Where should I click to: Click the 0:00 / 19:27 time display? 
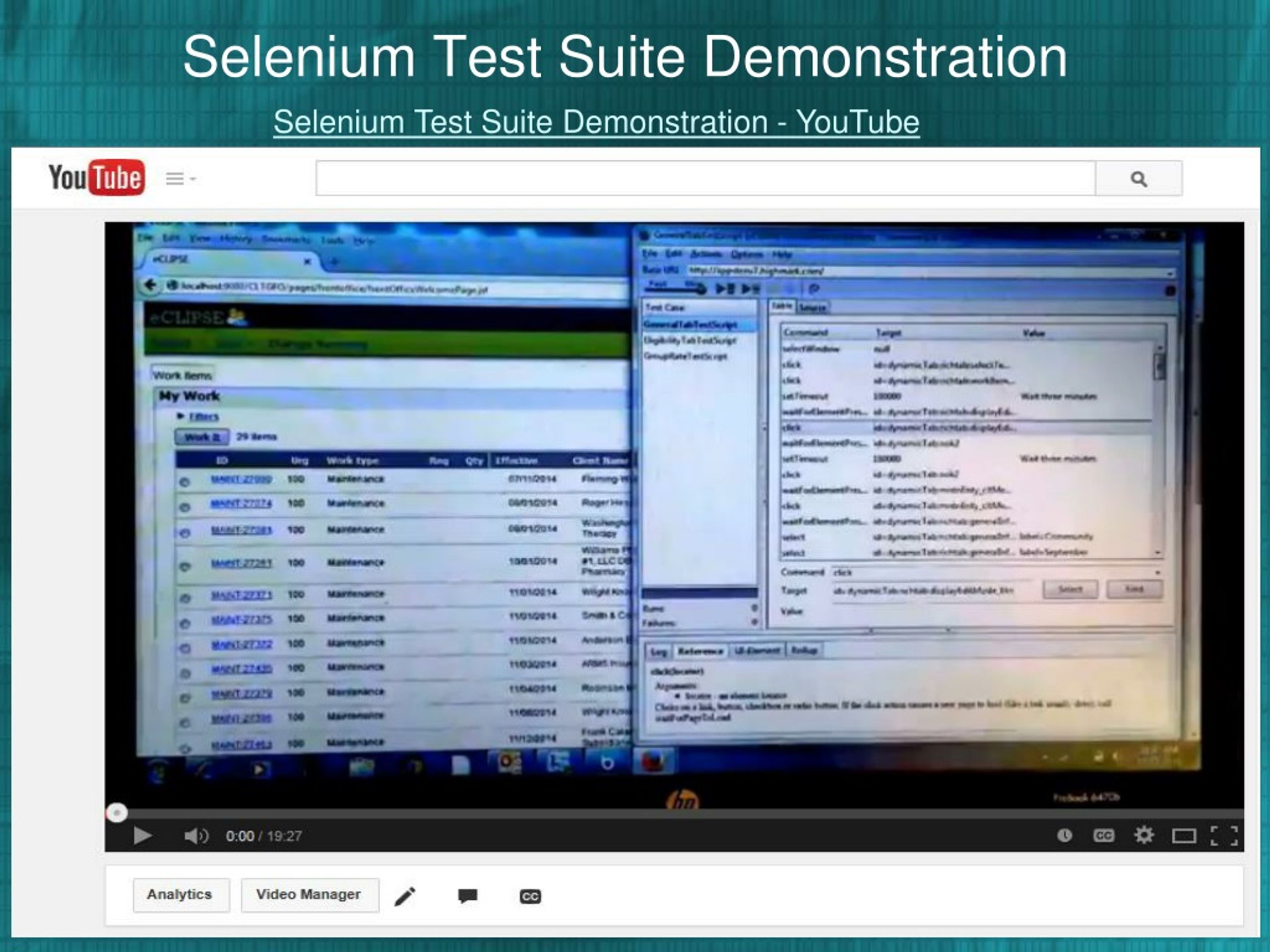pyautogui.click(x=263, y=836)
